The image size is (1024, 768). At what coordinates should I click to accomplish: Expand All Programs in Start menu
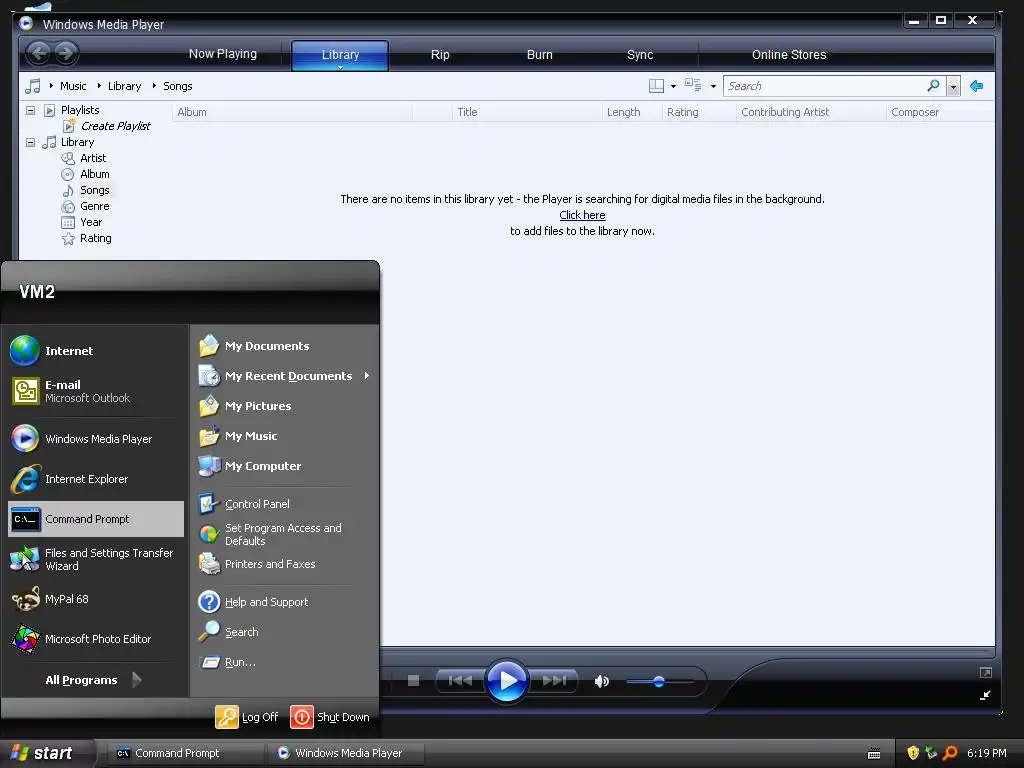point(96,680)
